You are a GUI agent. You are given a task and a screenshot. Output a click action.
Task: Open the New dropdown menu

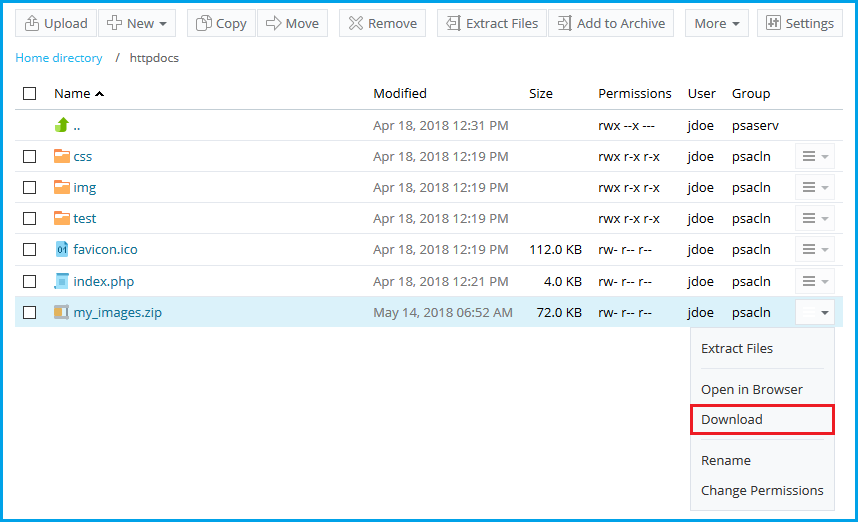(x=137, y=23)
